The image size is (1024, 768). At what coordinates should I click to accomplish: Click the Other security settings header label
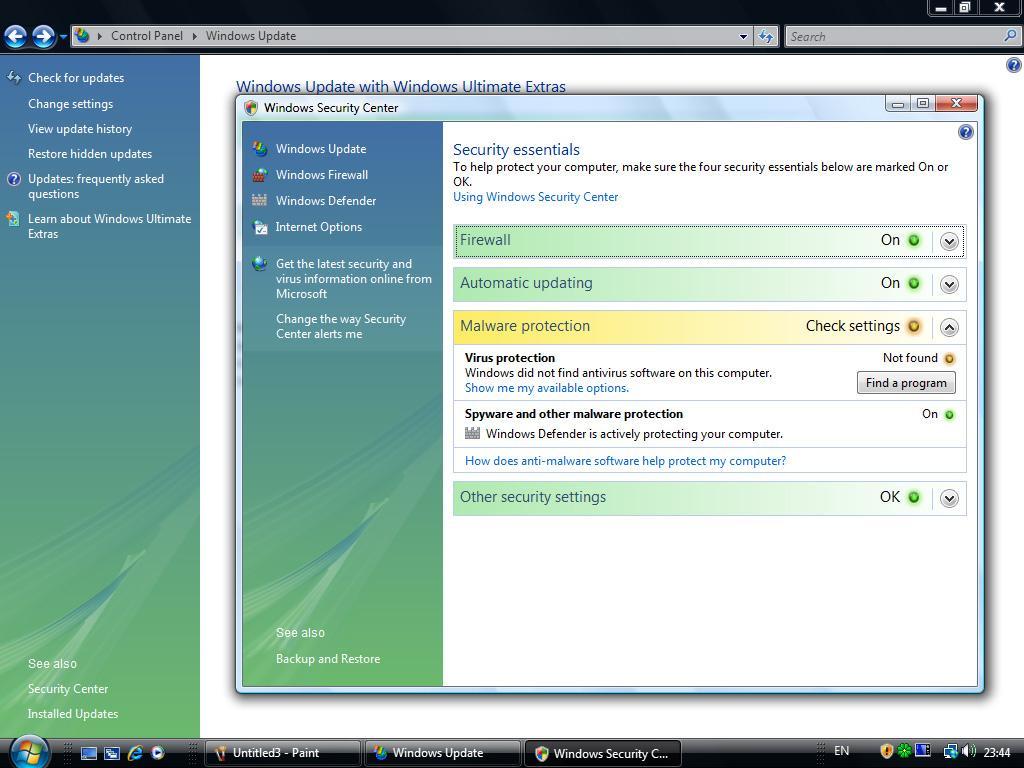click(533, 497)
